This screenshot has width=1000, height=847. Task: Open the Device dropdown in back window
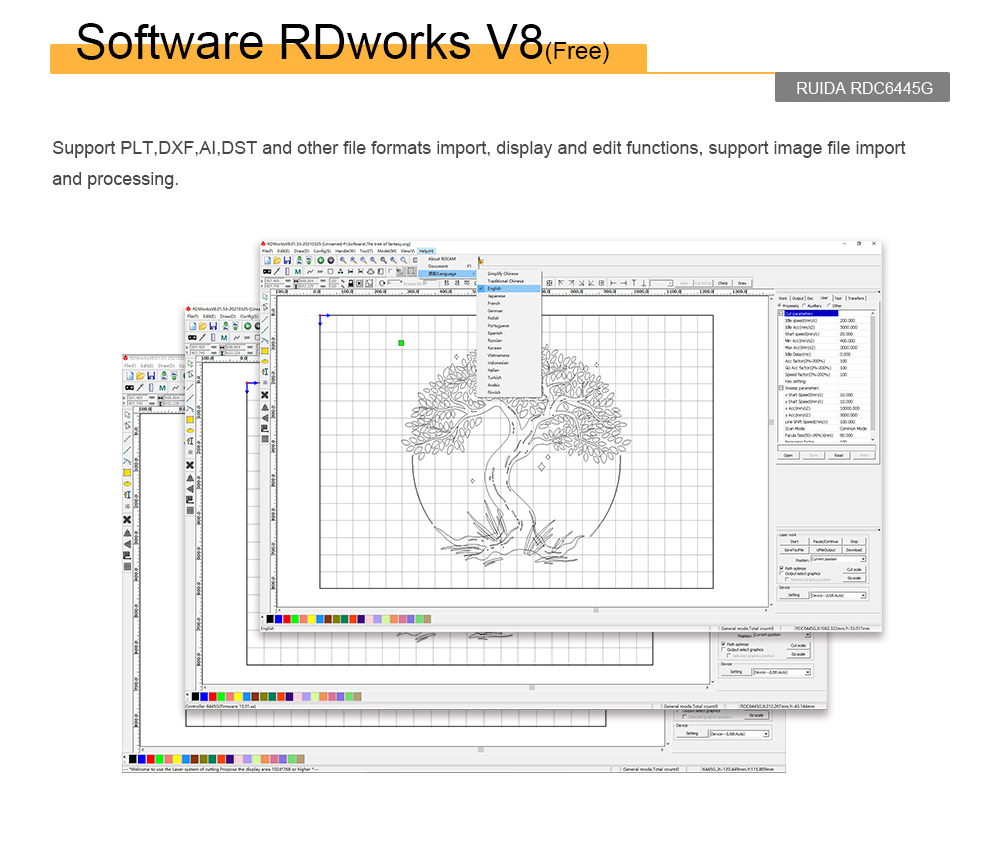tap(740, 734)
